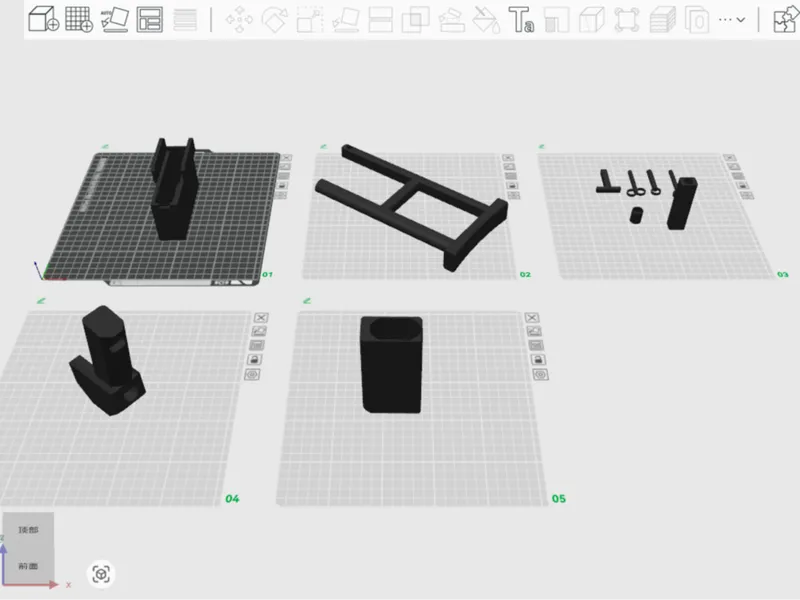The height and width of the screenshot is (600, 800).
Task: Toggle the lock on plate 01
Action: click(282, 186)
